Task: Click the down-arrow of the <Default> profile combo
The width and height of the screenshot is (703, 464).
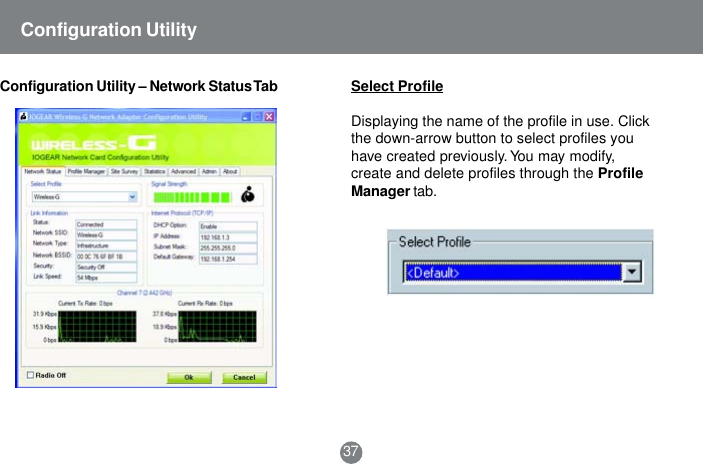Action: pyautogui.click(x=632, y=272)
